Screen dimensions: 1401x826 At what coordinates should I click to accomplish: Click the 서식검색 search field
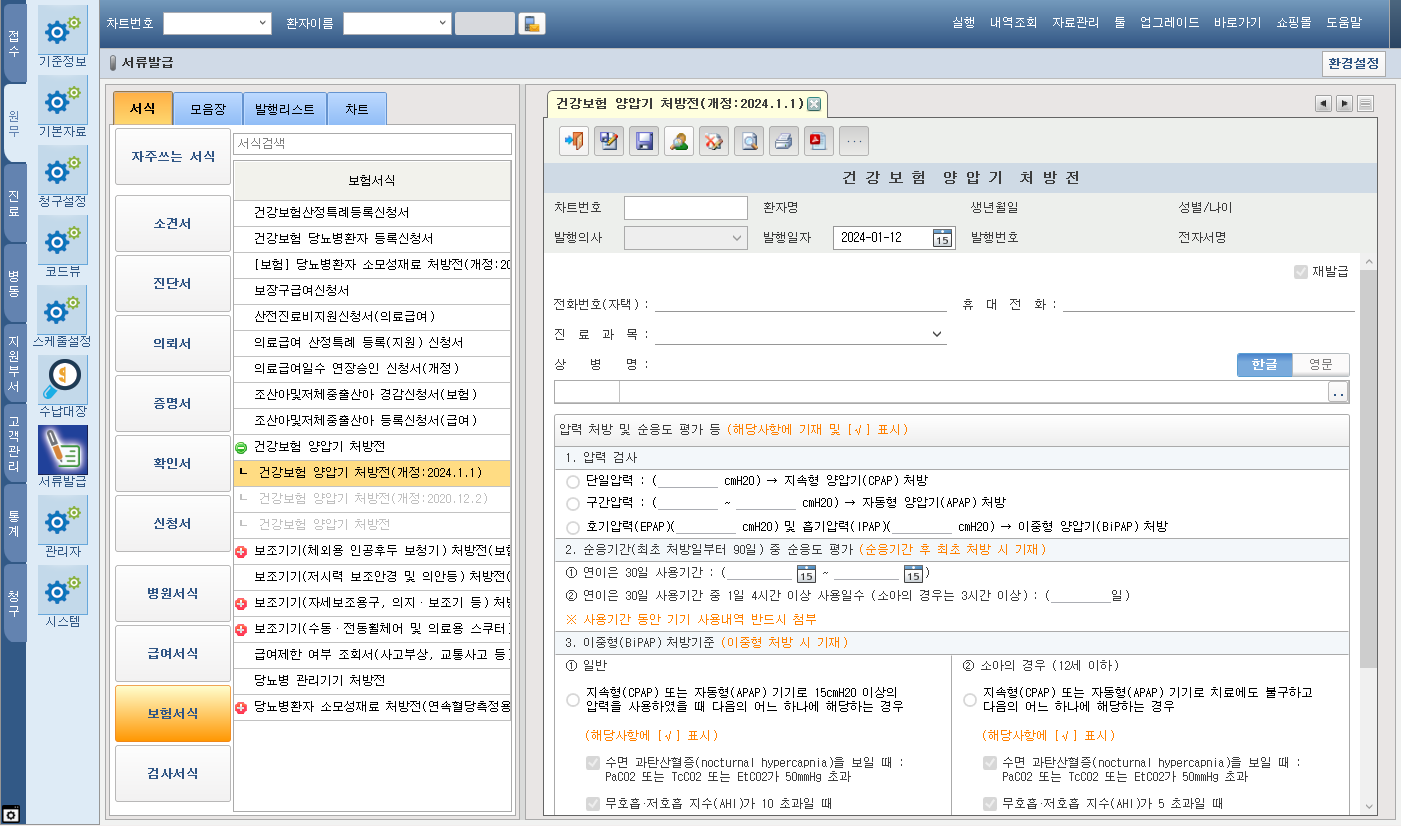[372, 144]
